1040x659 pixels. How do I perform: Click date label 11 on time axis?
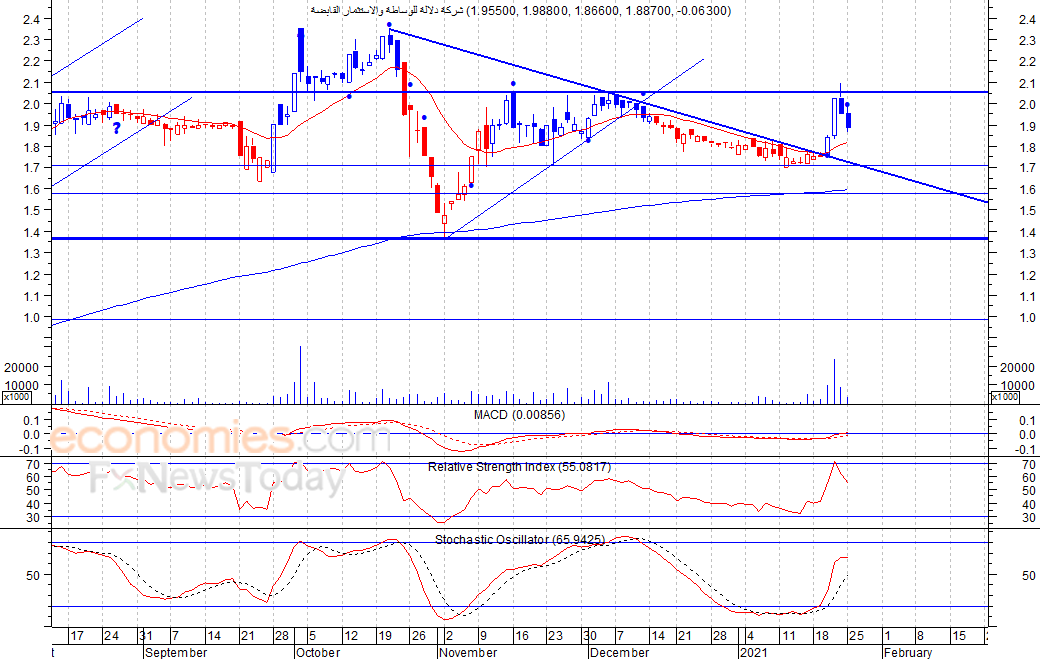click(x=789, y=636)
